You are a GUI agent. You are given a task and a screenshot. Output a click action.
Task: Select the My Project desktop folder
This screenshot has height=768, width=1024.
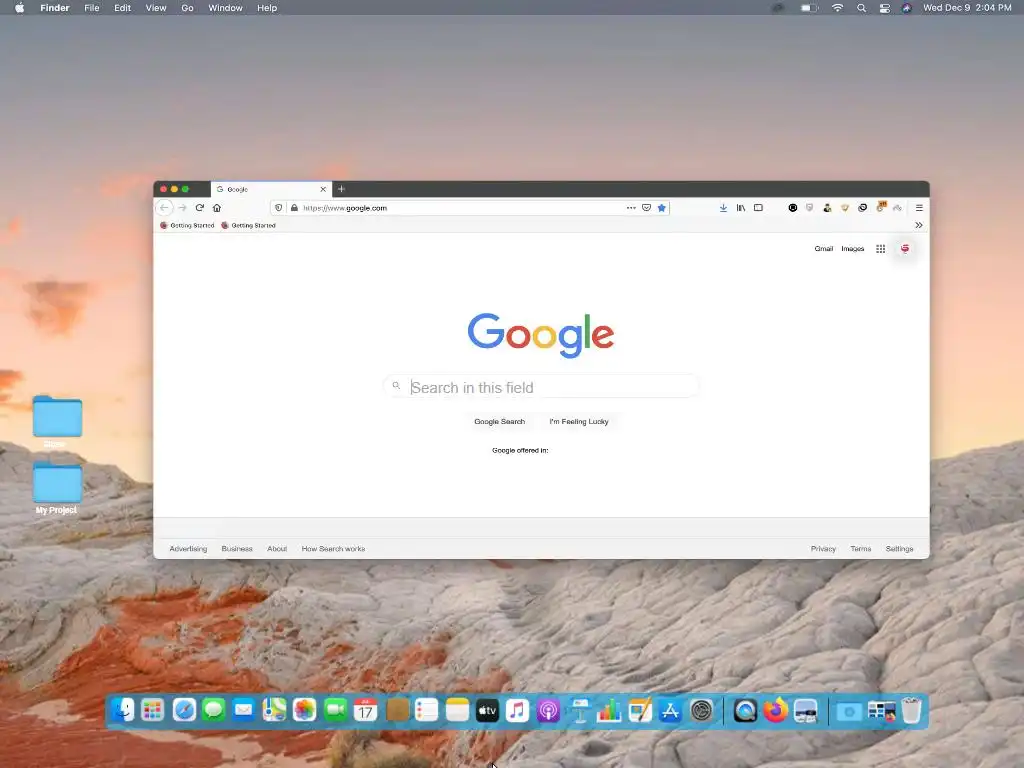point(57,487)
